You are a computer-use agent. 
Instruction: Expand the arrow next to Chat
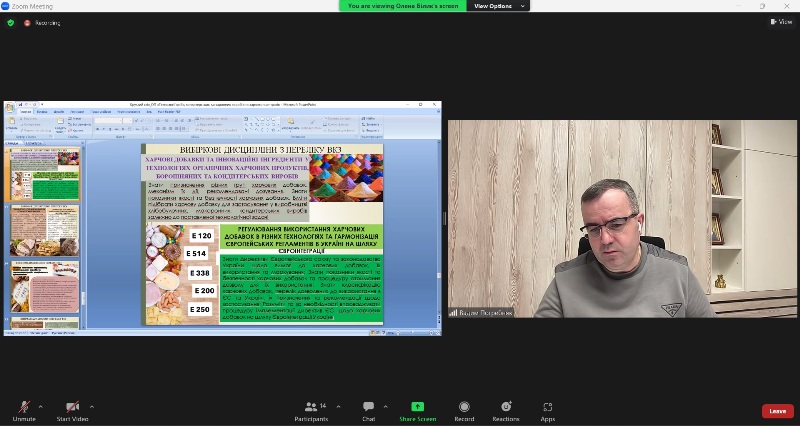click(x=385, y=407)
